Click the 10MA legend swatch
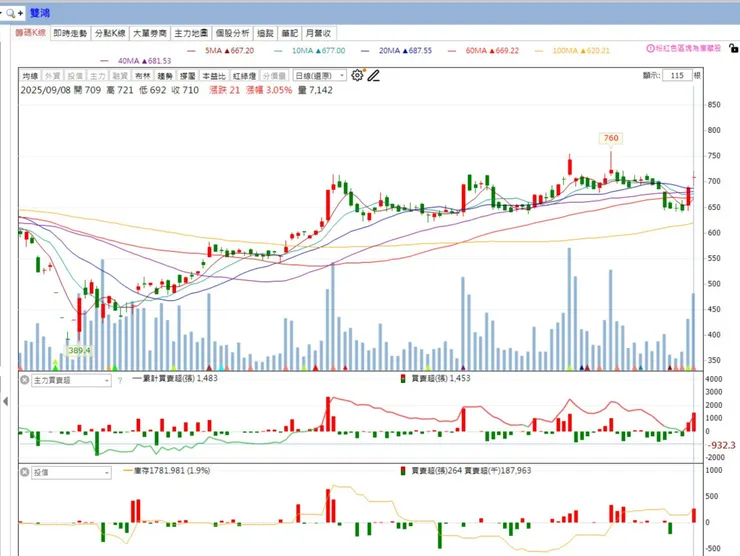 [x=278, y=51]
